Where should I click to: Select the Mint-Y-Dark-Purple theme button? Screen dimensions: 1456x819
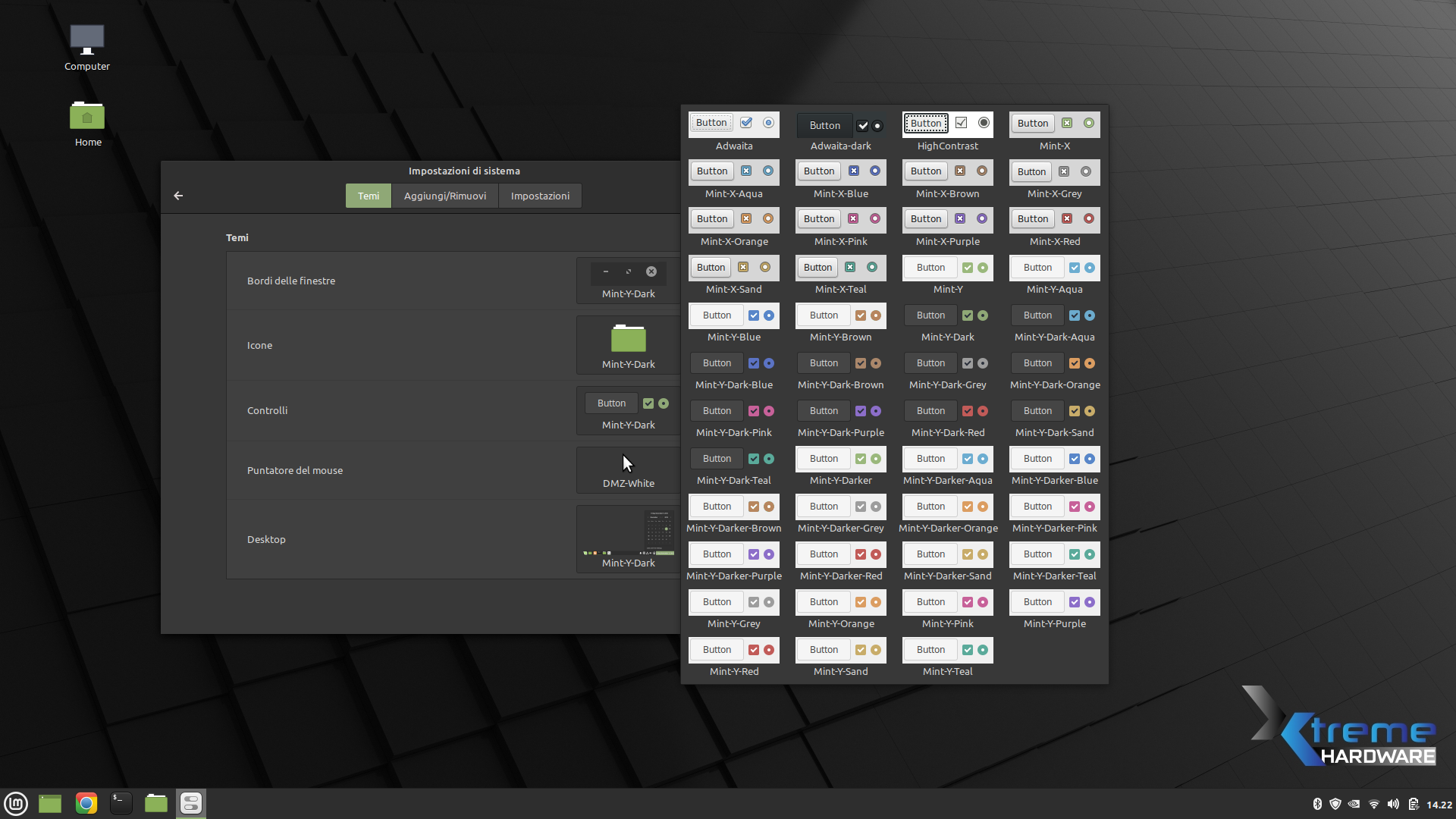824,411
